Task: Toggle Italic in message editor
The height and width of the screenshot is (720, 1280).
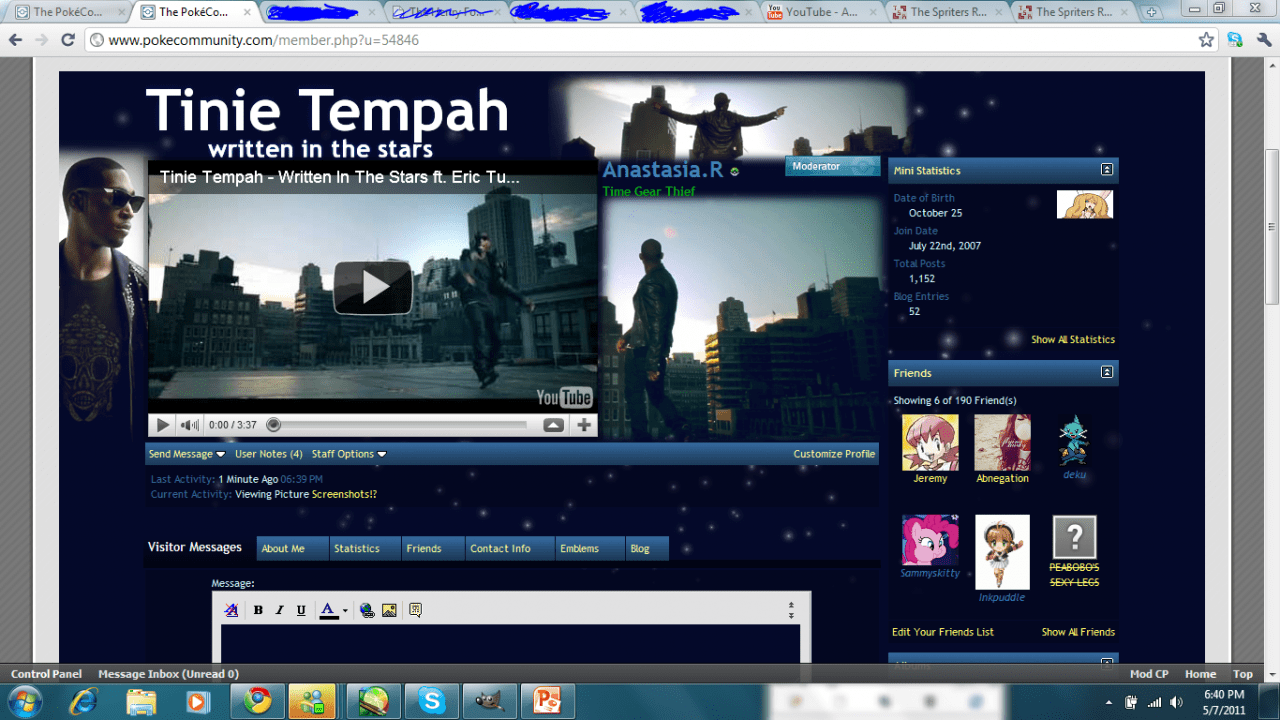Action: (x=279, y=610)
